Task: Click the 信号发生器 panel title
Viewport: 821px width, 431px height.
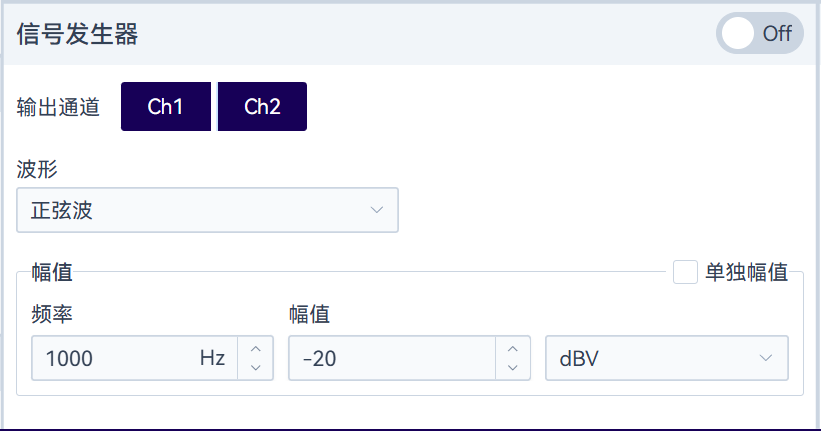Action: click(77, 33)
